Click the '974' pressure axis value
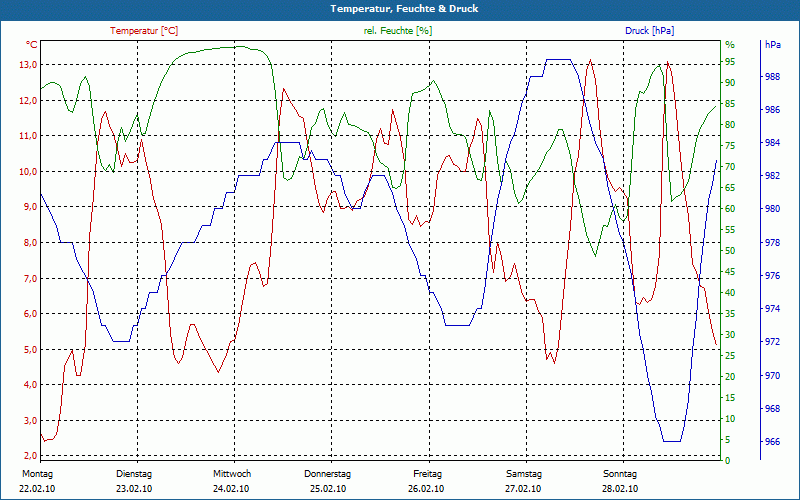Image resolution: width=800 pixels, height=500 pixels. pyautogui.click(x=773, y=309)
